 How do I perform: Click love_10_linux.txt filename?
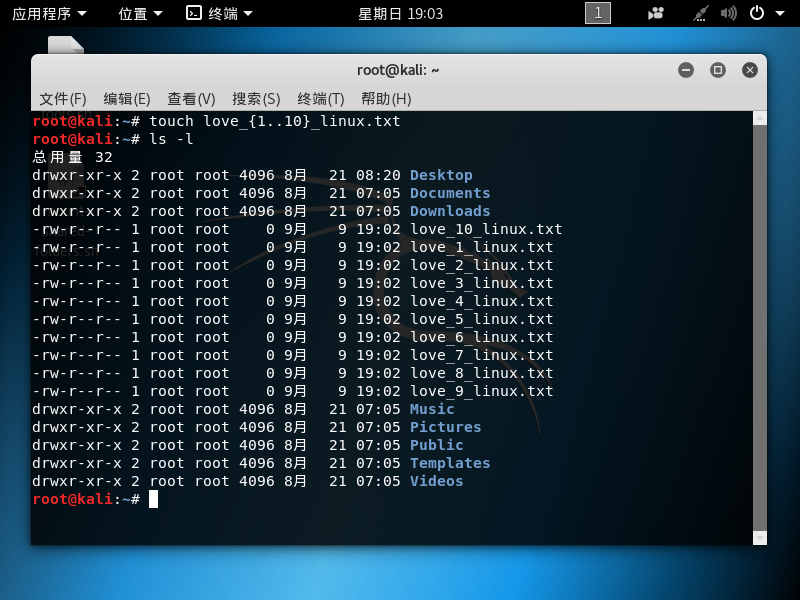486,229
